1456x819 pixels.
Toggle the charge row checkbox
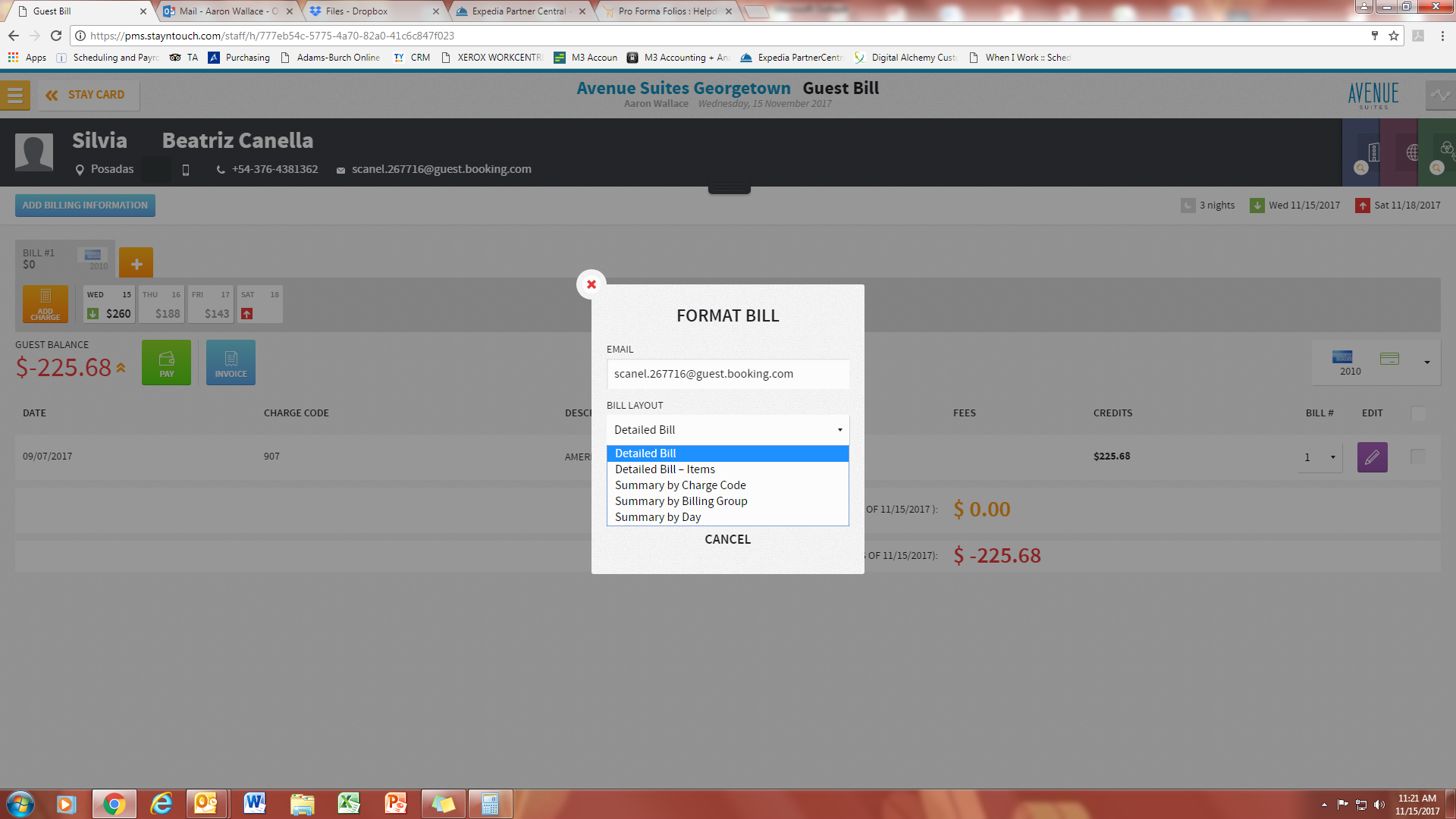pos(1417,457)
